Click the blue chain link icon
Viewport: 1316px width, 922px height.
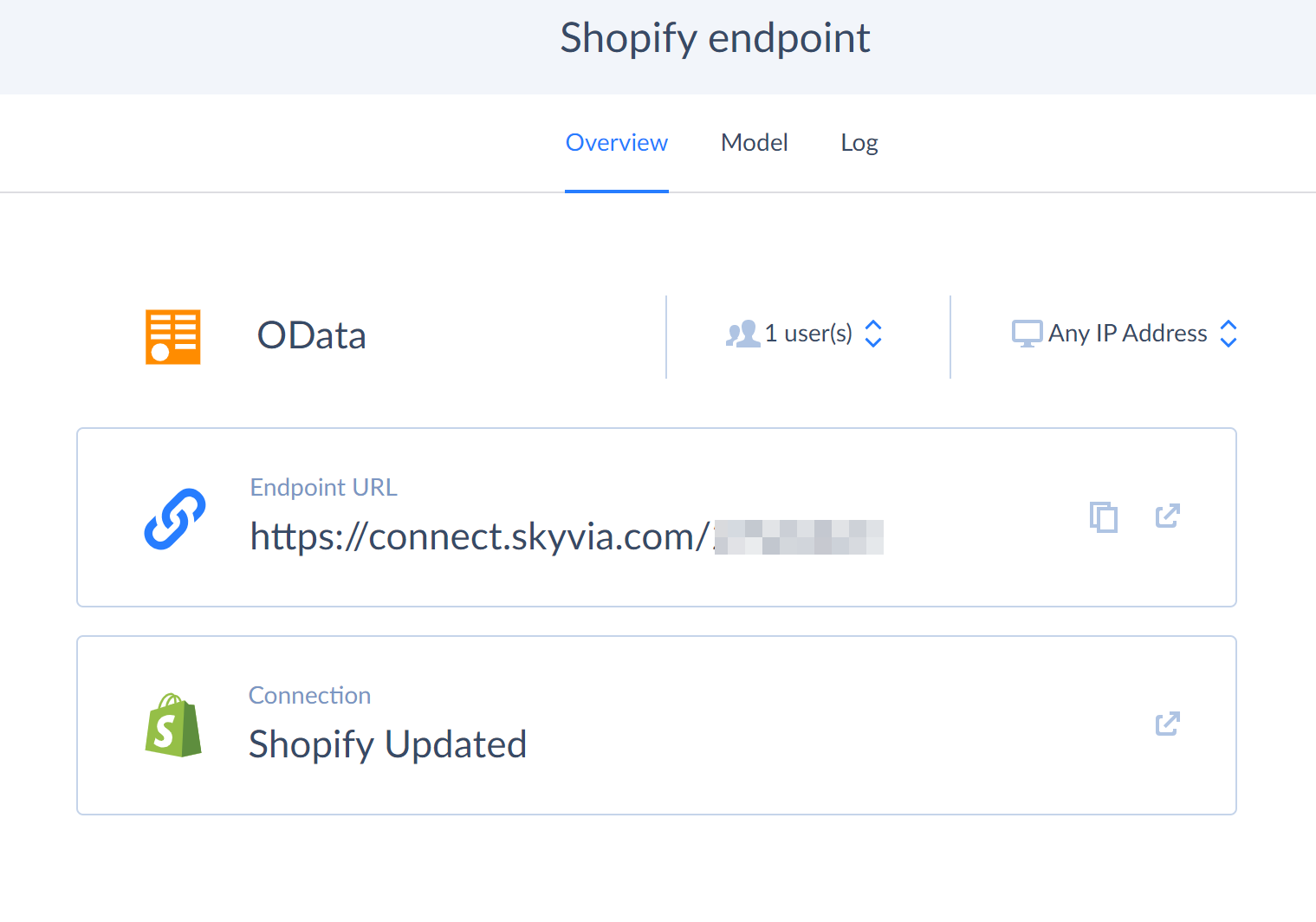174,519
